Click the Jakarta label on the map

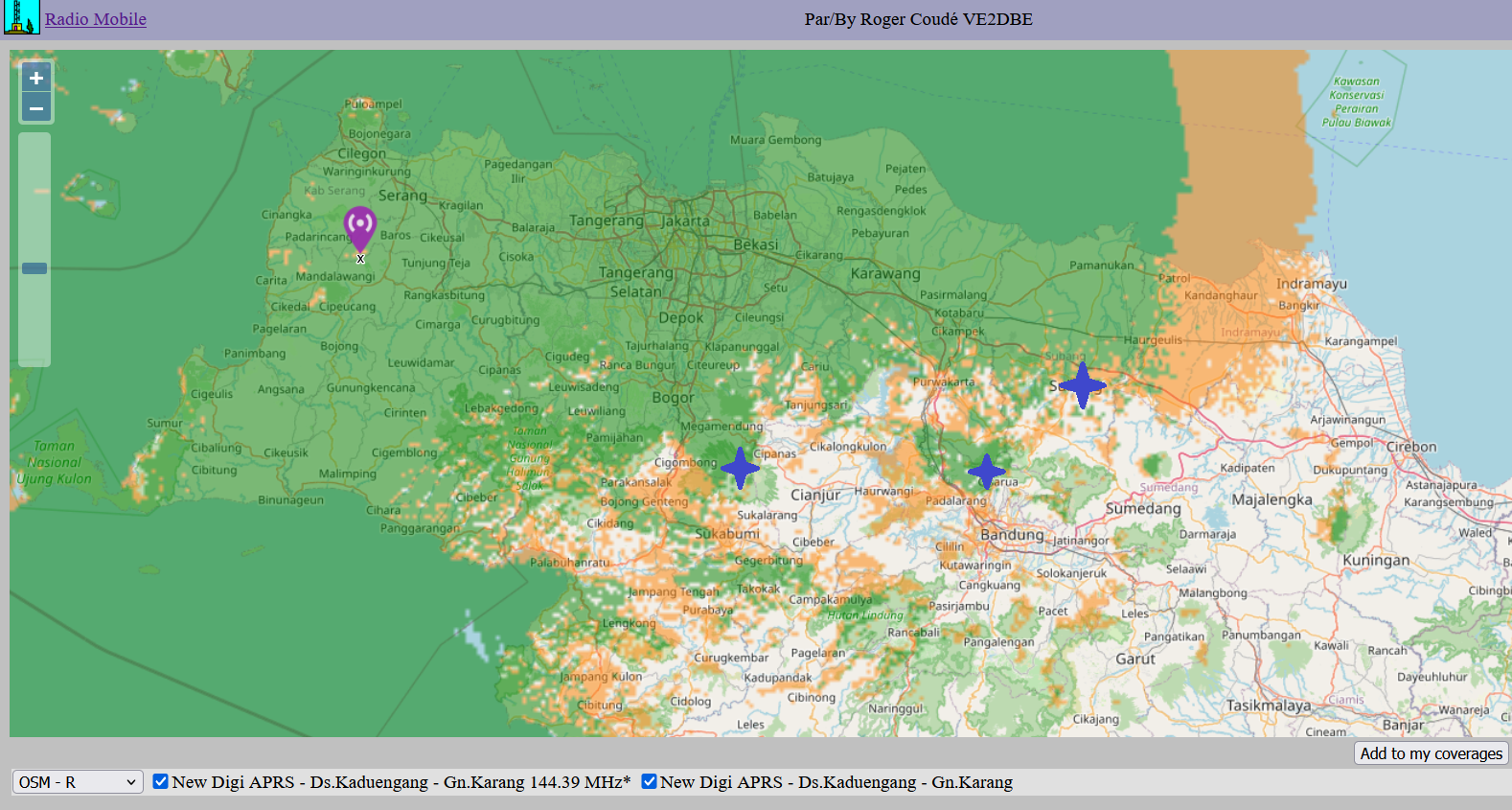point(686,221)
